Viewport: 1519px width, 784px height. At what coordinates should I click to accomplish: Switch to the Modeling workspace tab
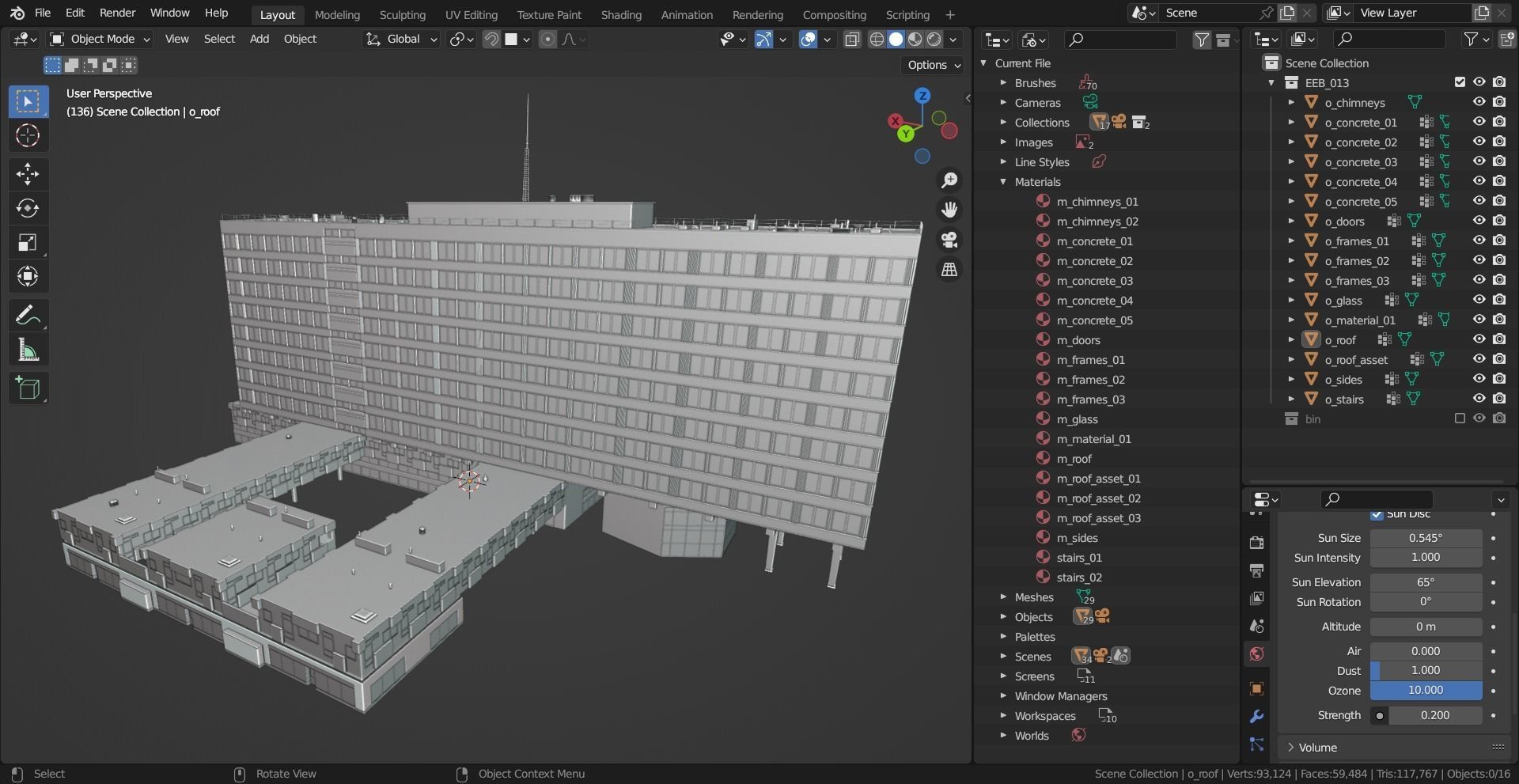coord(337,15)
